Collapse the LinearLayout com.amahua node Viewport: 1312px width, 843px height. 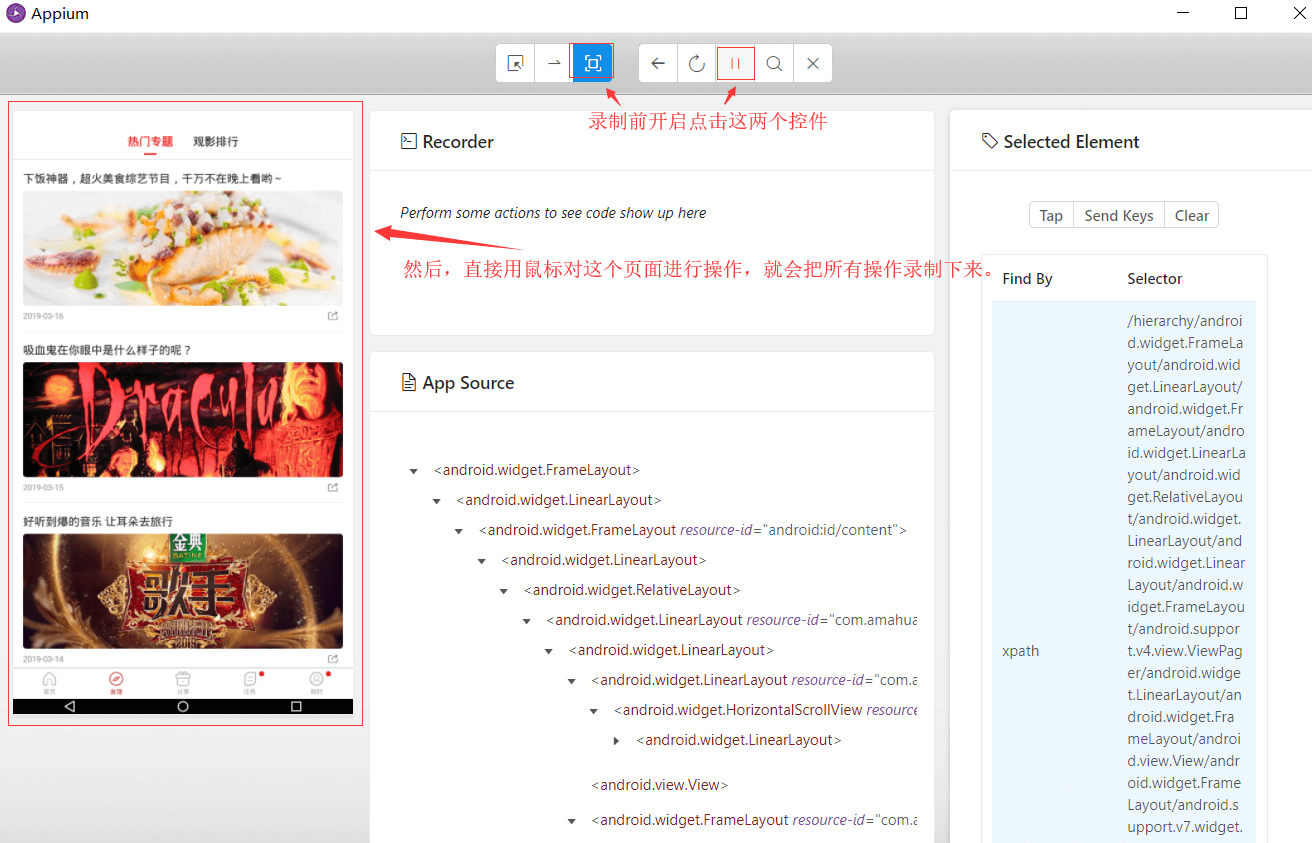[x=527, y=621]
